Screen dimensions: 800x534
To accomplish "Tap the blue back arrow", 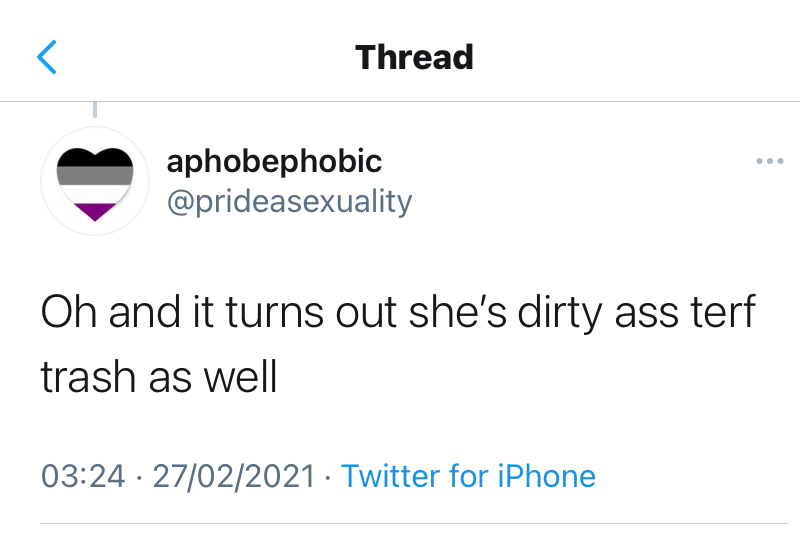I will [47, 57].
